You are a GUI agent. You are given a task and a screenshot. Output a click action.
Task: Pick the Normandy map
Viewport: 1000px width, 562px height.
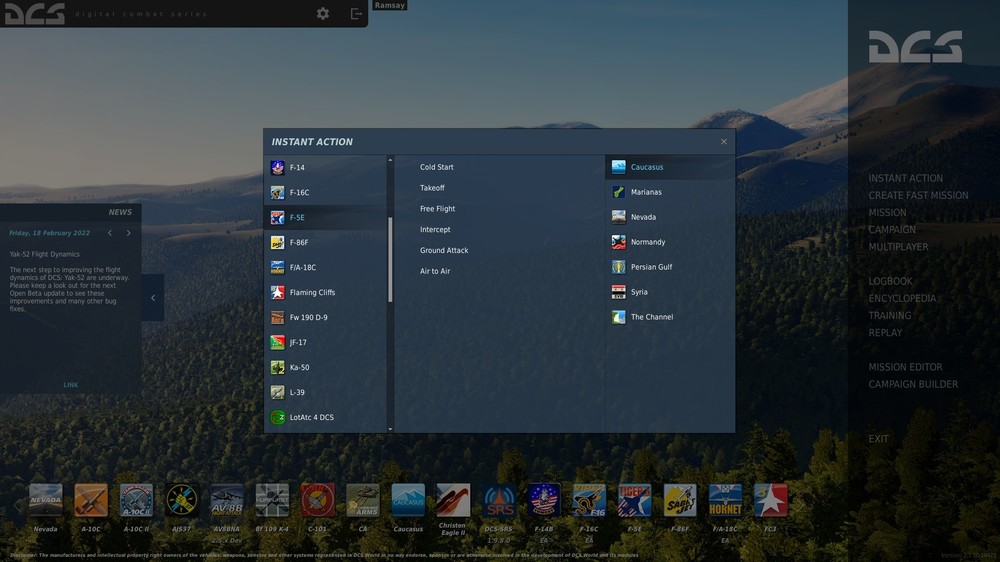670,242
